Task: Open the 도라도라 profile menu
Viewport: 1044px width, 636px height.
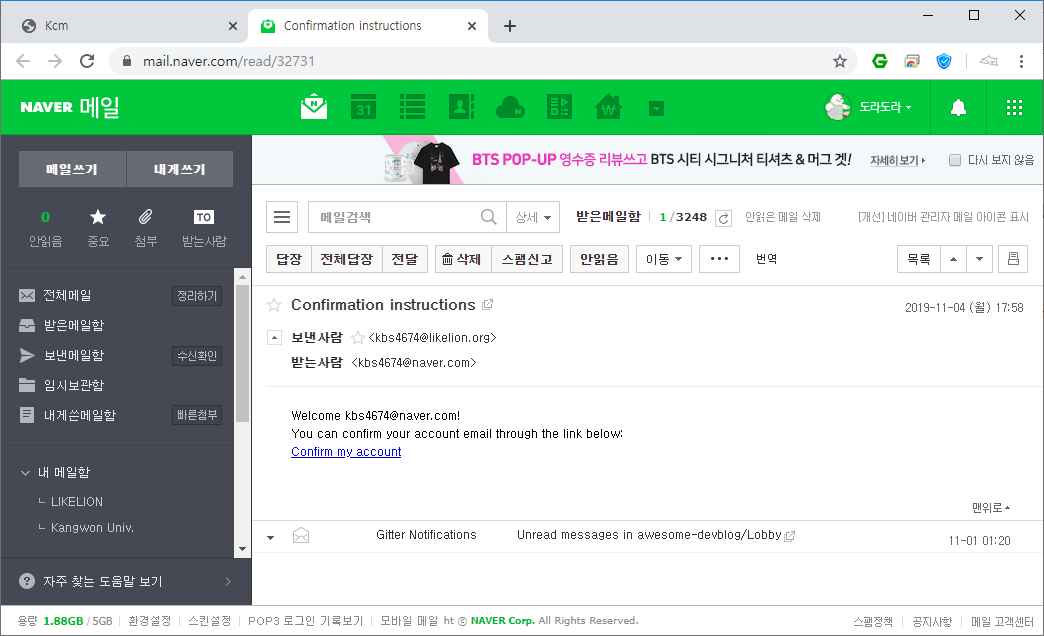Action: coord(868,107)
